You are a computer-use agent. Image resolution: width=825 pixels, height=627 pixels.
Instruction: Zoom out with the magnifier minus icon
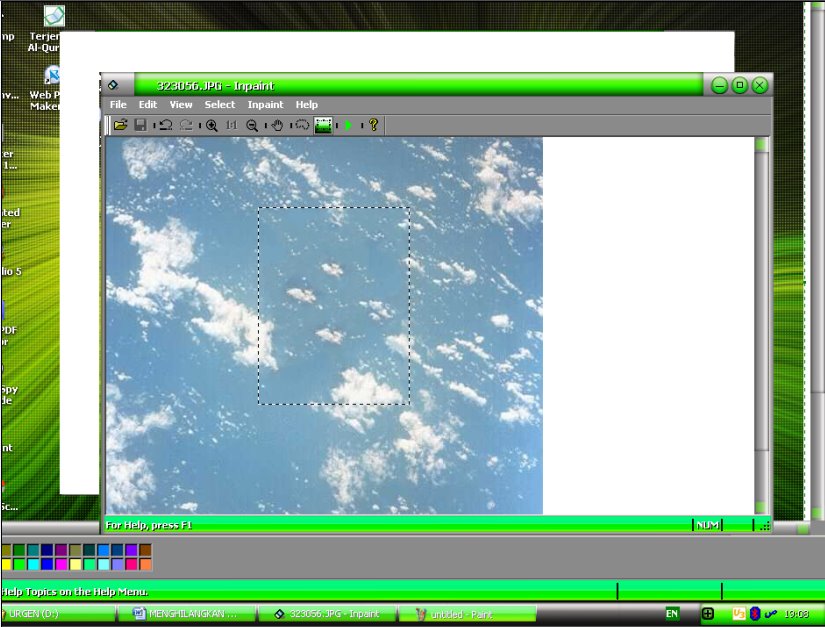pyautogui.click(x=252, y=125)
